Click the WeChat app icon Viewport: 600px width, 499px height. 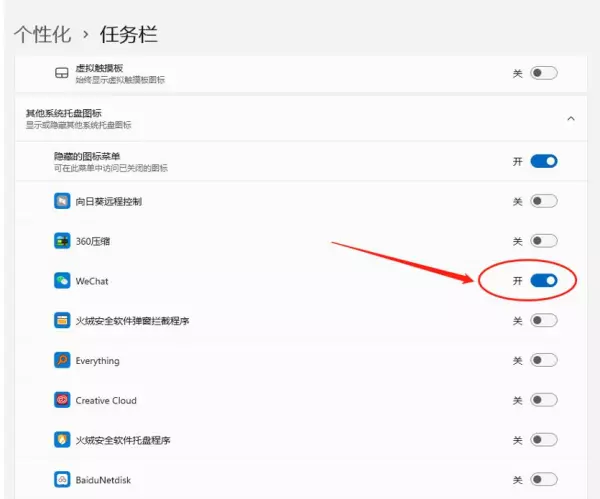[62, 281]
